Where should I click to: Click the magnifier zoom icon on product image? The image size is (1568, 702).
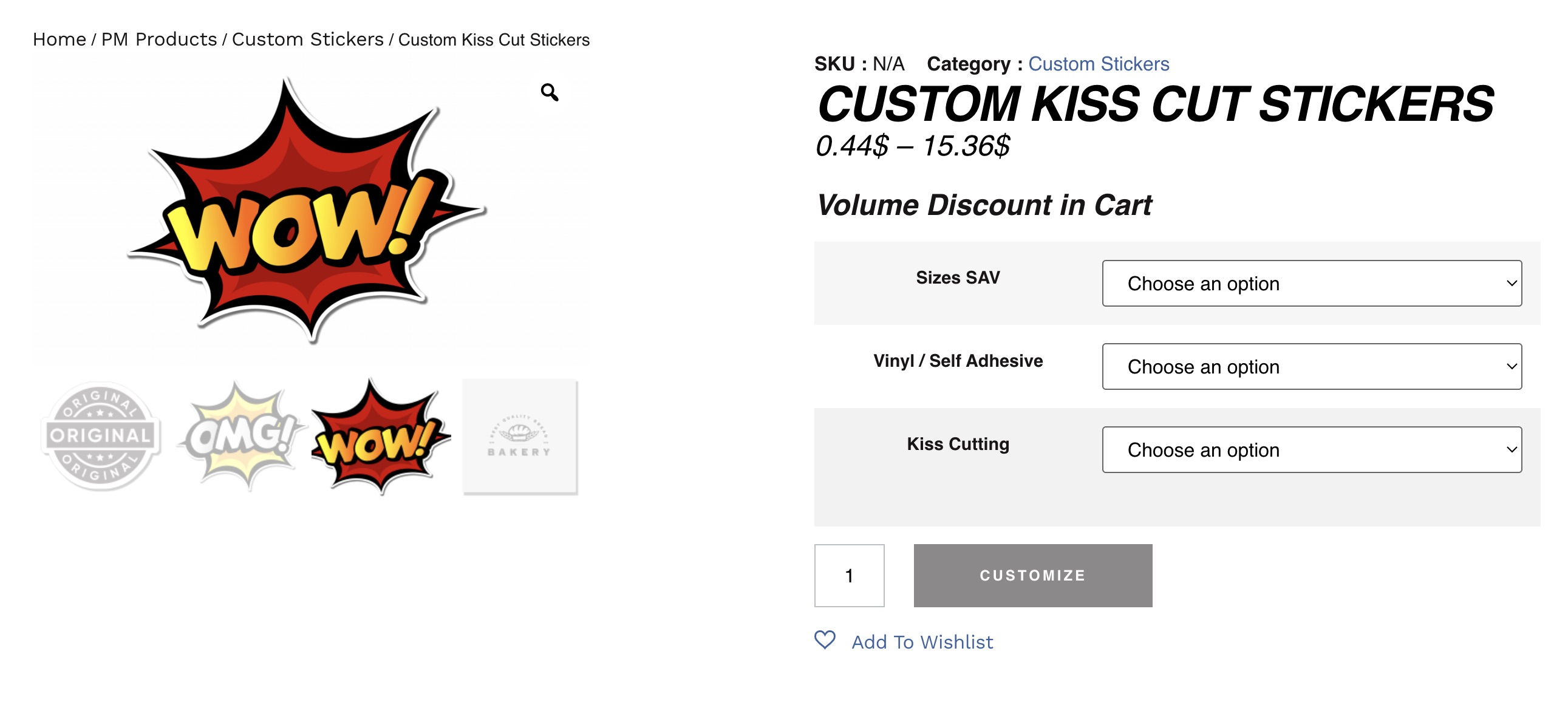(549, 92)
